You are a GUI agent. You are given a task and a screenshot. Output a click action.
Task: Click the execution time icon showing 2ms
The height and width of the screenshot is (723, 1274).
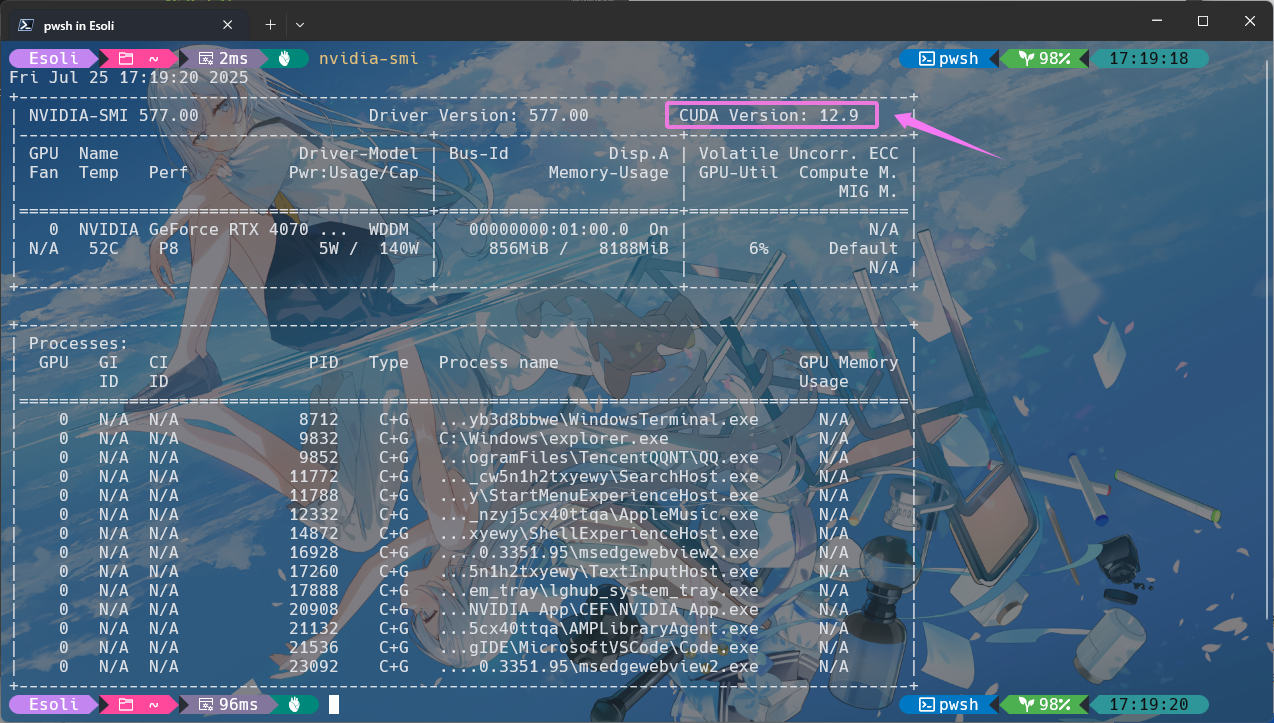click(x=207, y=58)
